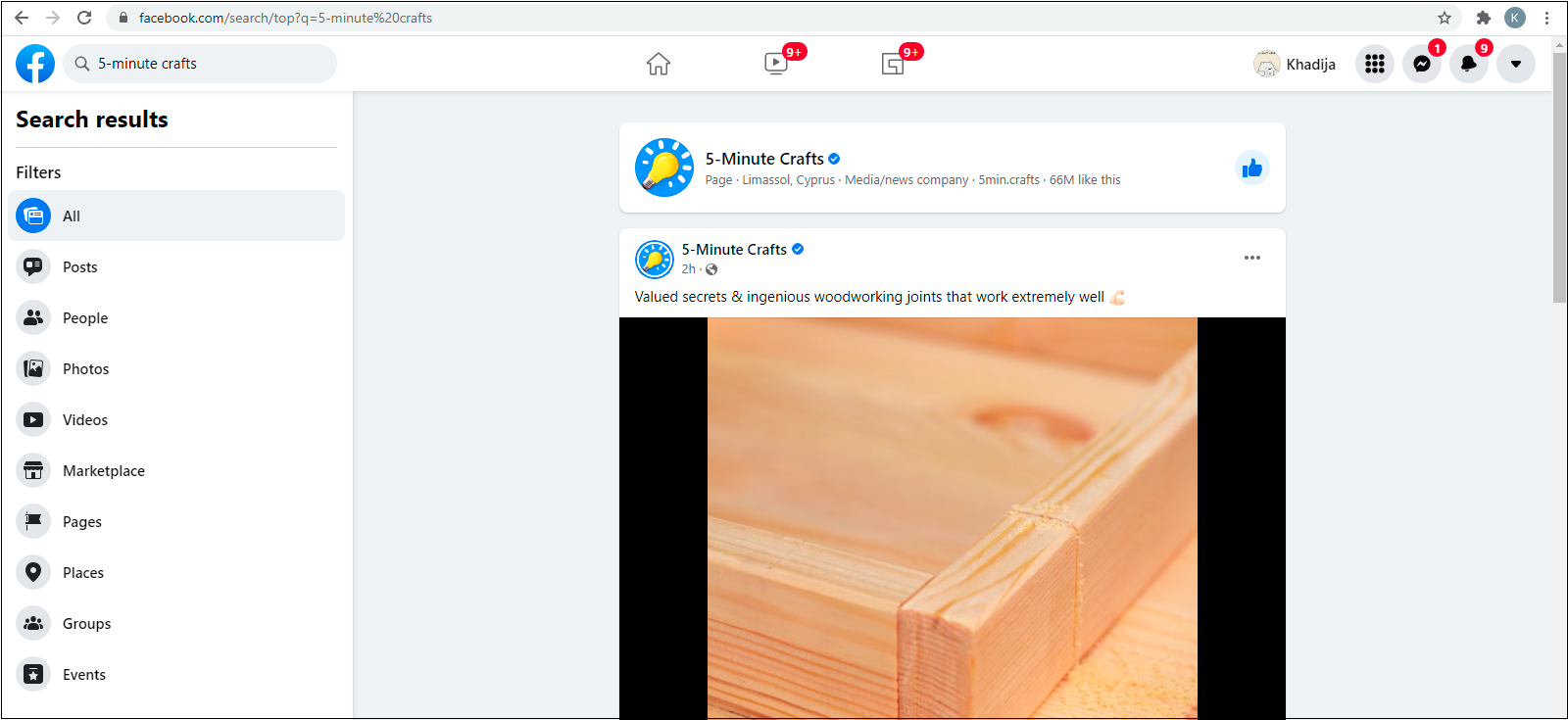
Task: Select the Pages filter
Action: pos(176,521)
